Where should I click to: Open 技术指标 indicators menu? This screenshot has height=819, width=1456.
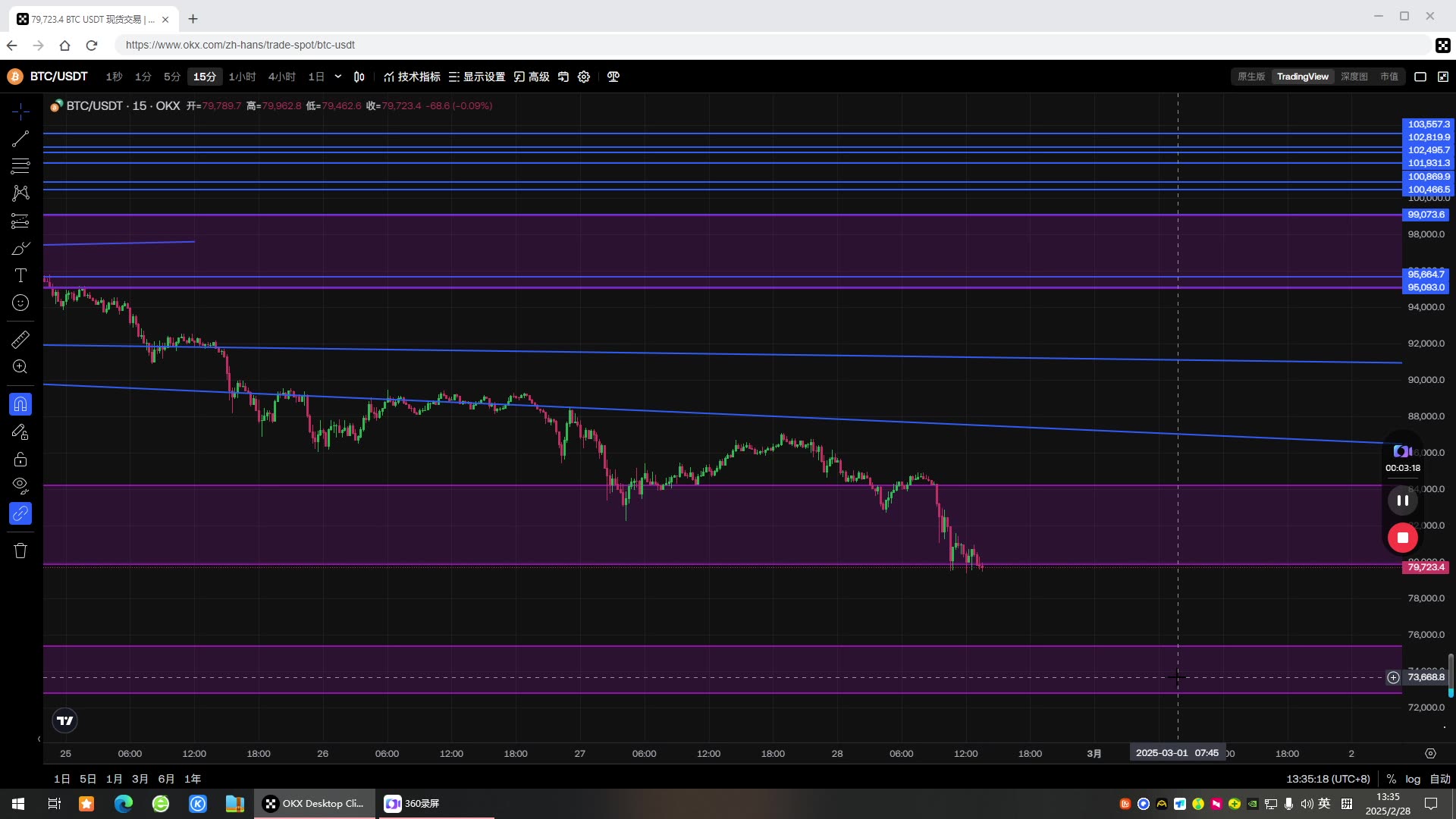click(412, 77)
